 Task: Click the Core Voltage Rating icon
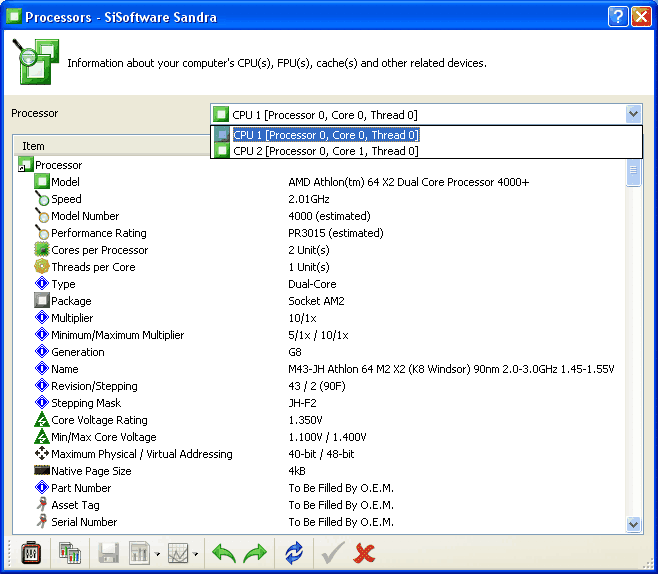pos(42,420)
